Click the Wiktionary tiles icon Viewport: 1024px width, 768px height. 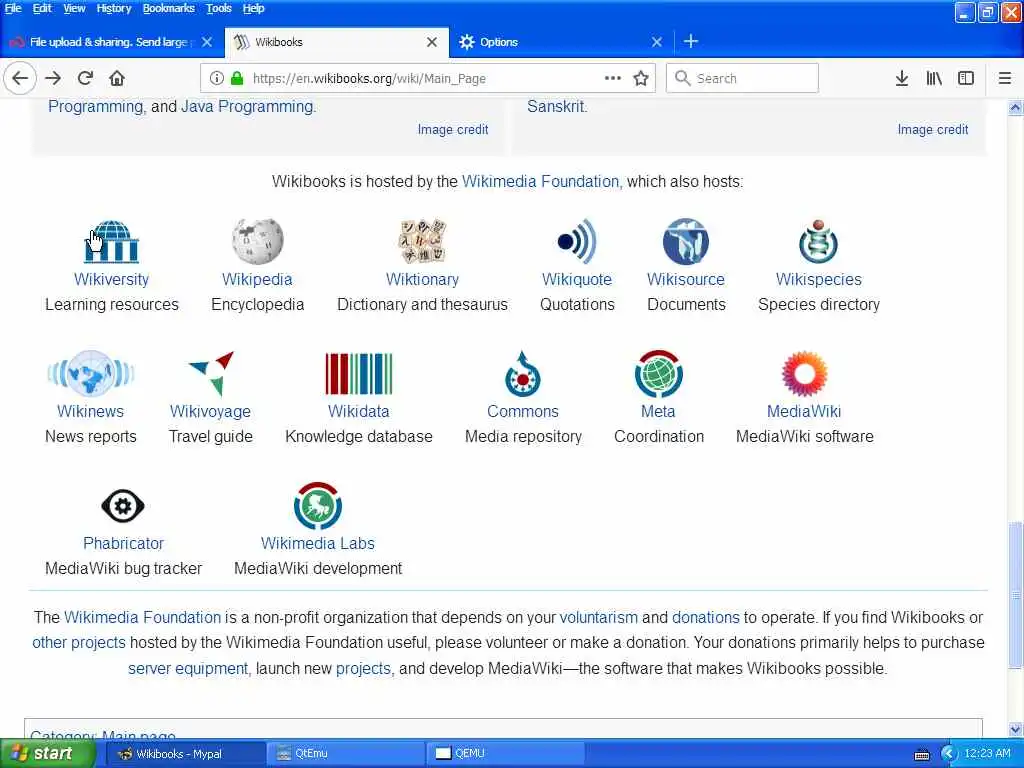tap(423, 241)
